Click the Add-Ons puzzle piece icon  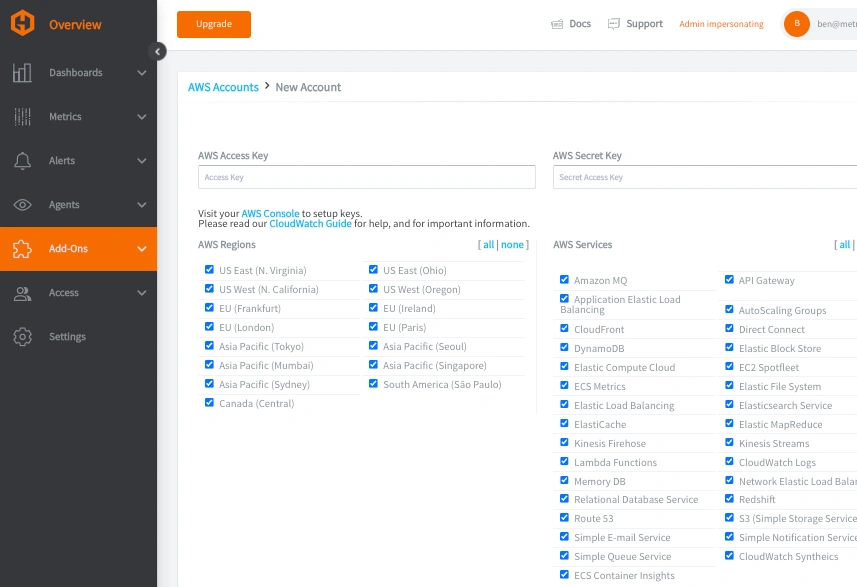click(x=22, y=249)
